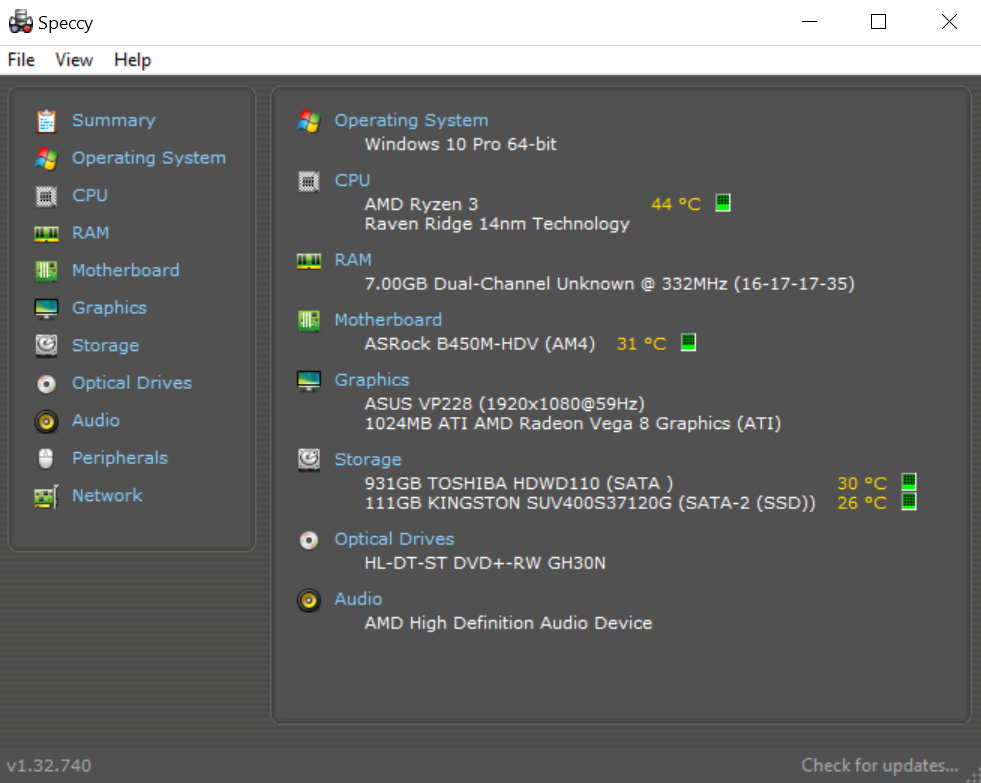Click the RAM stick icon in sidebar
The height and width of the screenshot is (783, 981).
click(x=46, y=234)
